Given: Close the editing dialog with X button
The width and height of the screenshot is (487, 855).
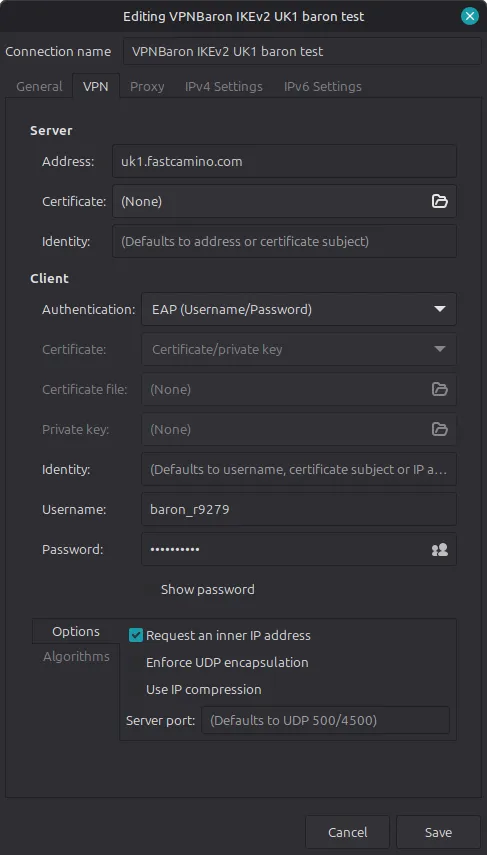Looking at the screenshot, I should click(469, 16).
